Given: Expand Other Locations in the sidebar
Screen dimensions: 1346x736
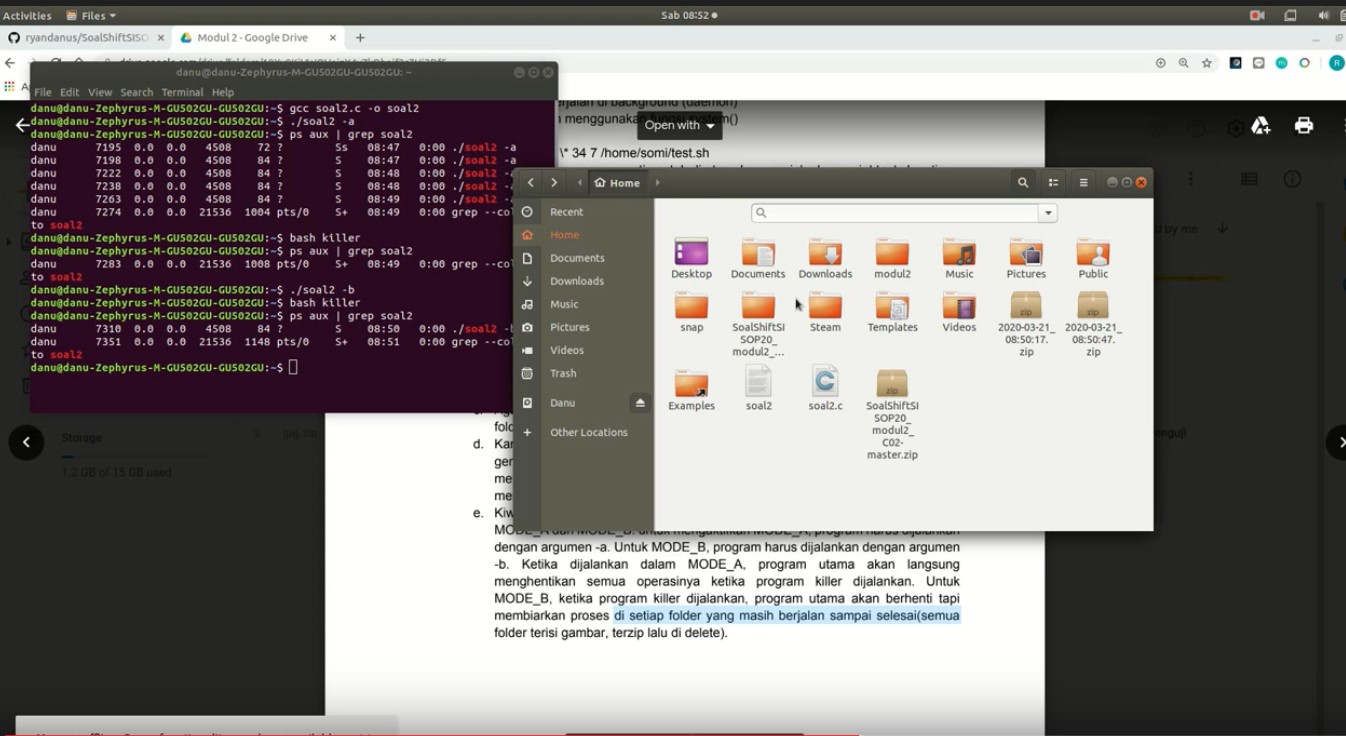Looking at the screenshot, I should [587, 432].
